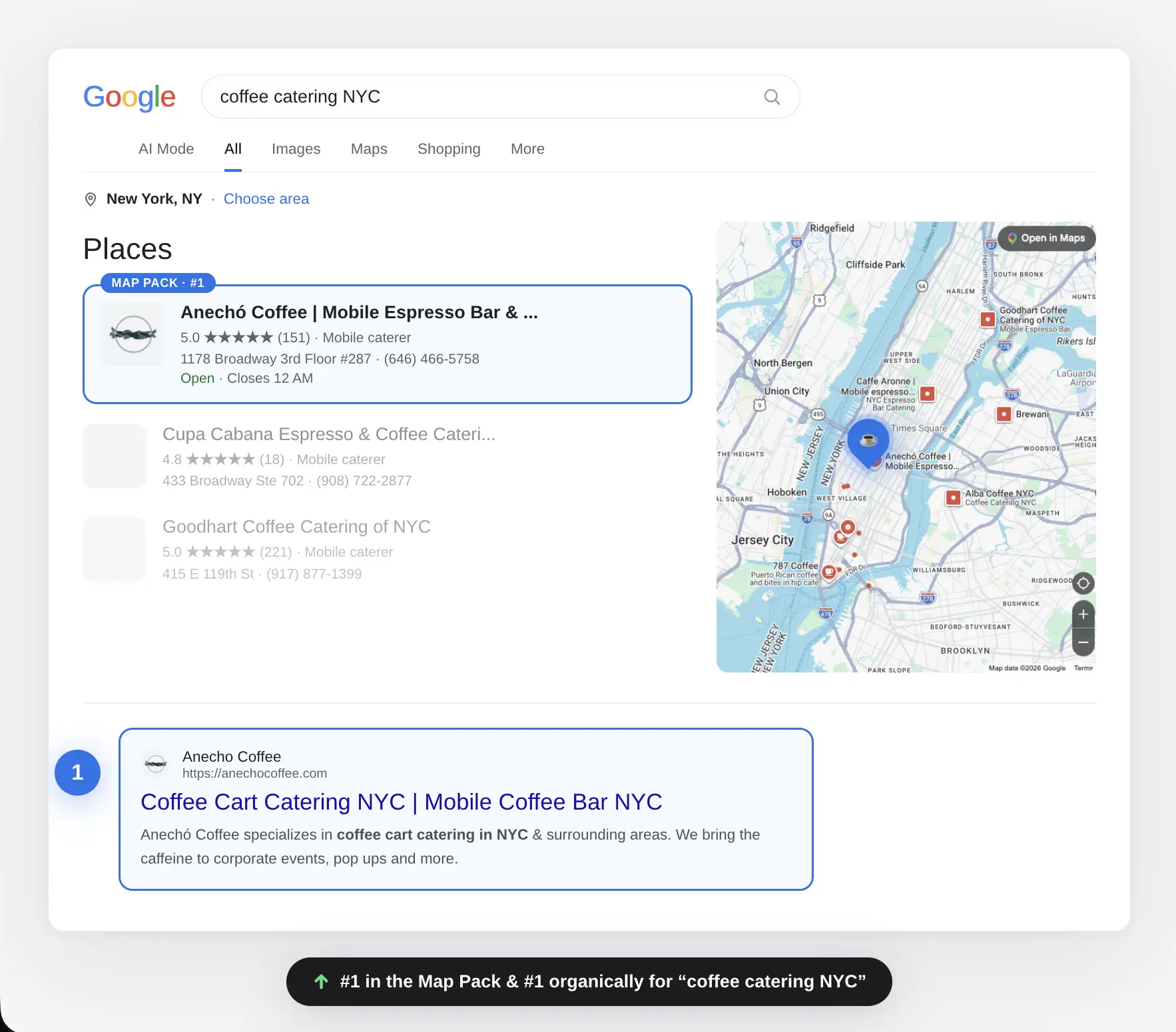Click the Google logo
This screenshot has width=1176, height=1032.
pos(129,97)
